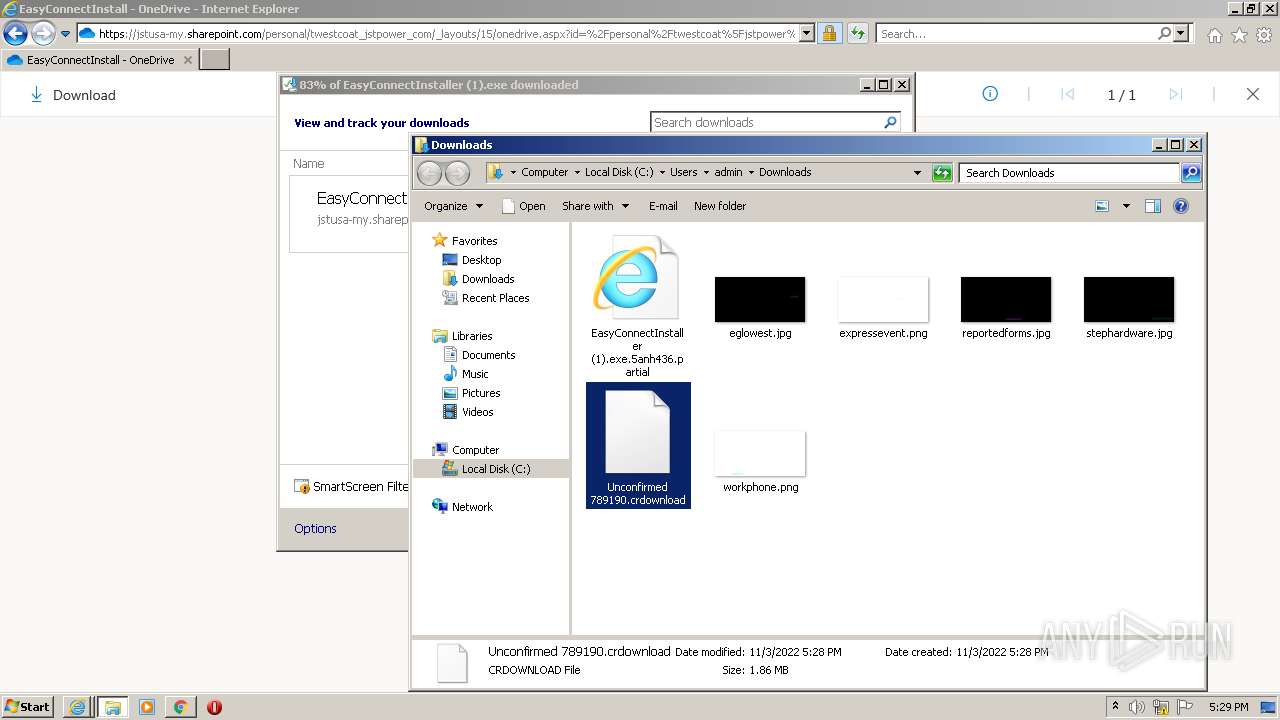
Task: Click the Local Disk (C:) breadcrumb
Action: 619,172
